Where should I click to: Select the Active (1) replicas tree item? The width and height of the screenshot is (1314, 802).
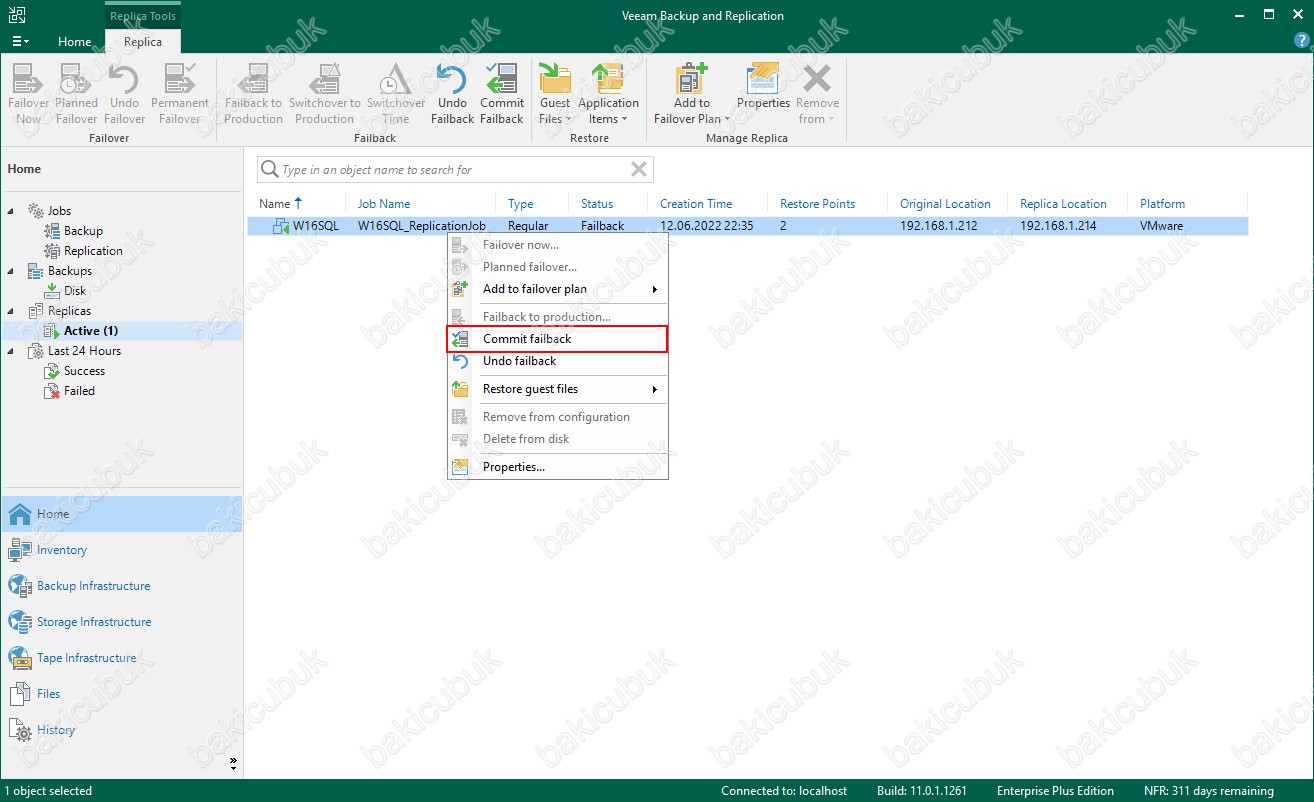[x=91, y=331]
